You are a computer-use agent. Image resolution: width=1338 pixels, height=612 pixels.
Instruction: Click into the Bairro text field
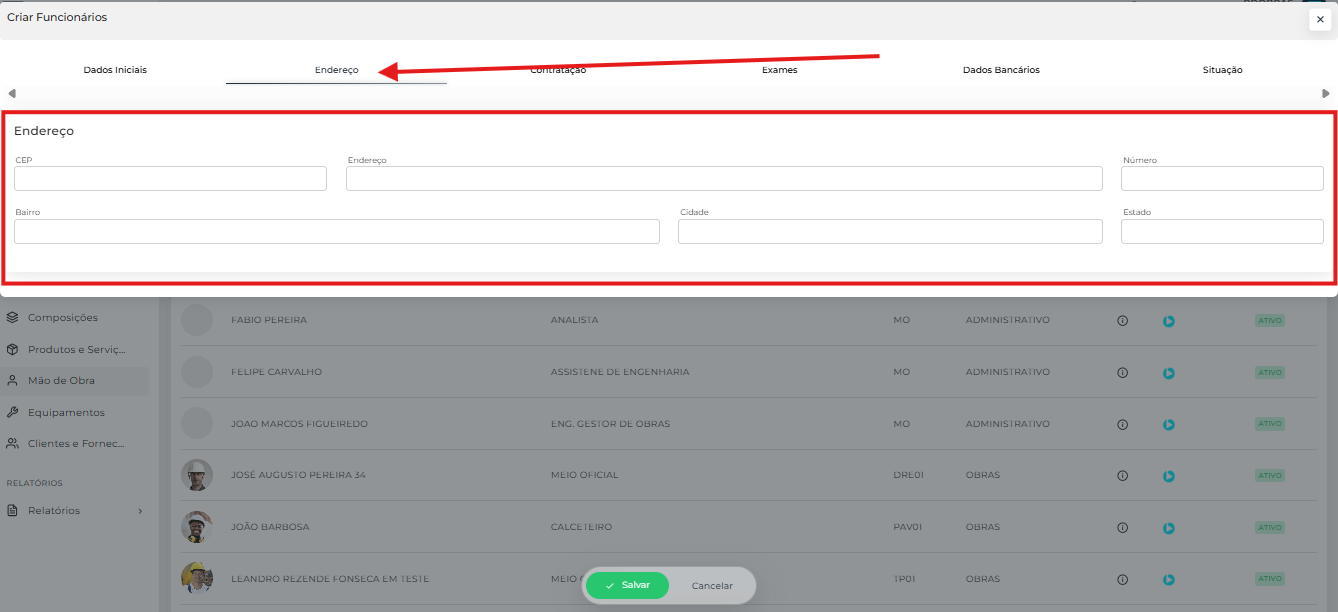[x=336, y=232]
